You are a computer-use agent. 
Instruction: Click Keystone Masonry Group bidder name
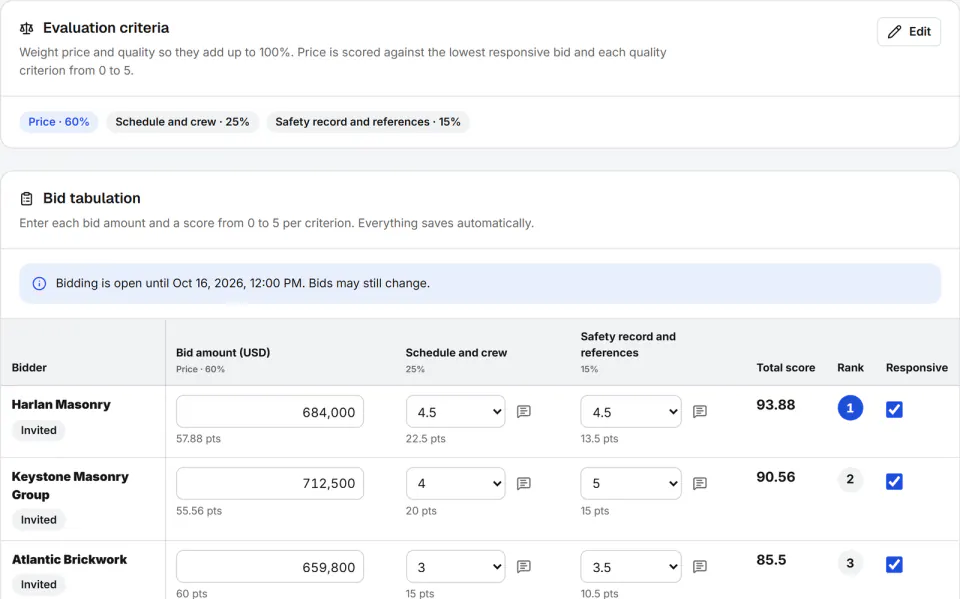tap(70, 486)
